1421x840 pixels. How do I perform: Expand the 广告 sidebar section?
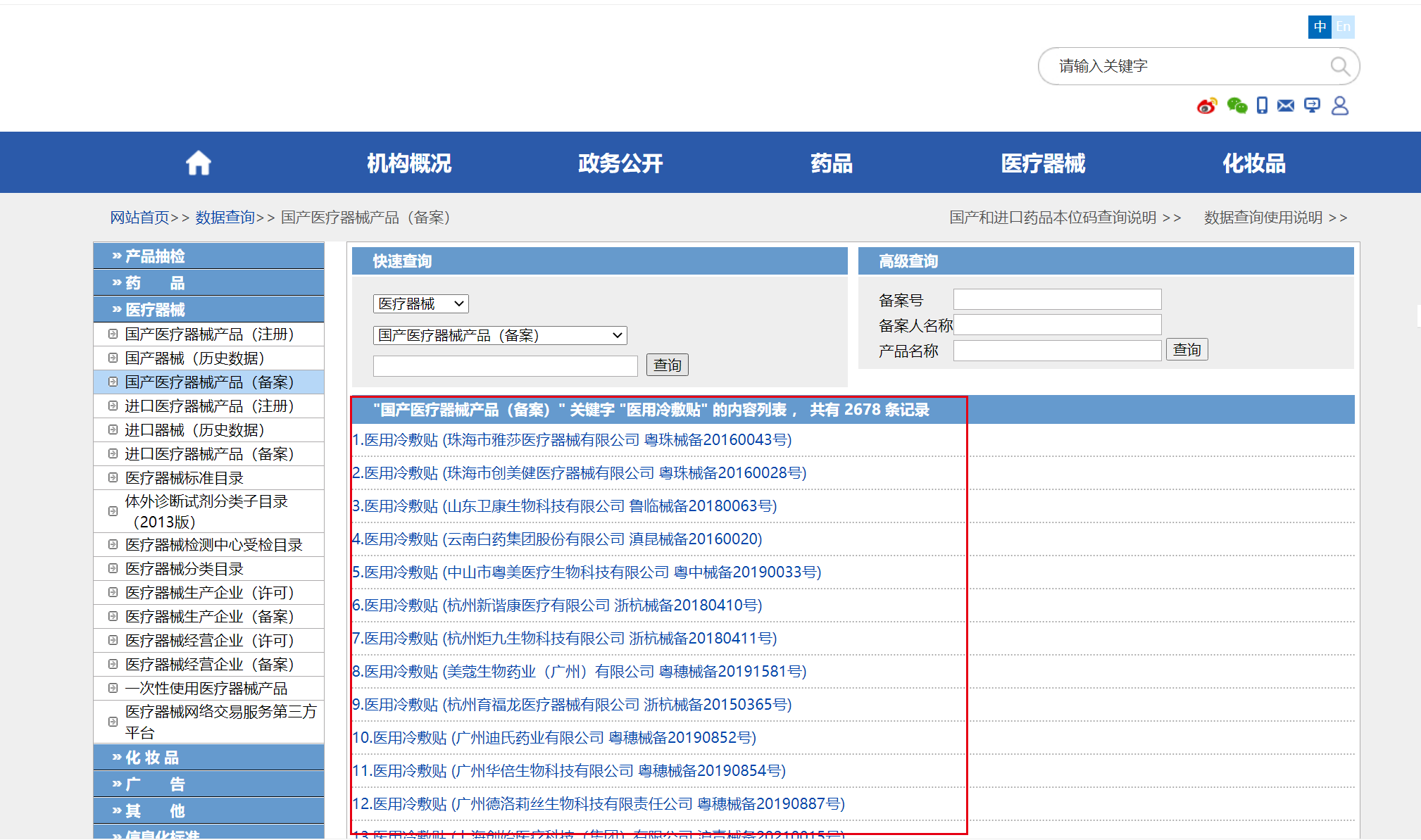[208, 784]
